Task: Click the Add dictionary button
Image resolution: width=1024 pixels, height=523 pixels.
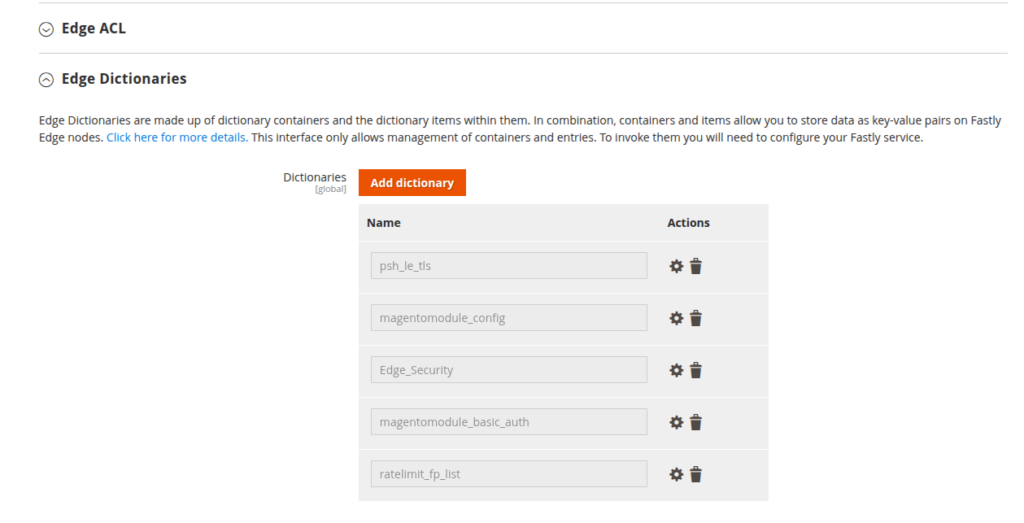Action: click(412, 183)
